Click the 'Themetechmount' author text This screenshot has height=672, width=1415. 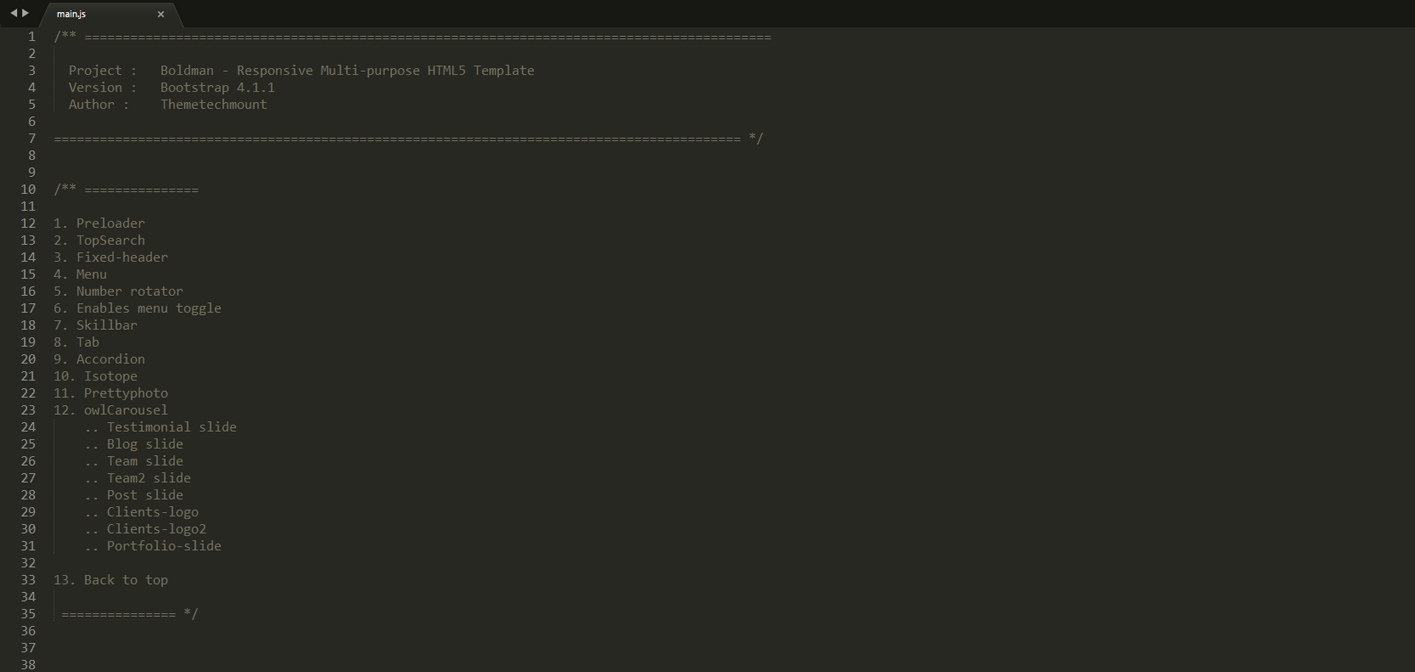(x=213, y=104)
